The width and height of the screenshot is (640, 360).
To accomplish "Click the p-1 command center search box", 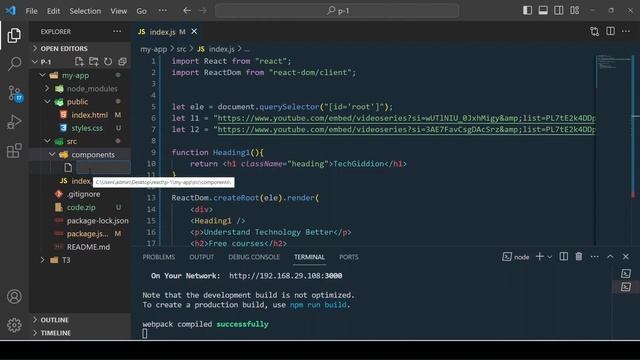I will click(337, 11).
